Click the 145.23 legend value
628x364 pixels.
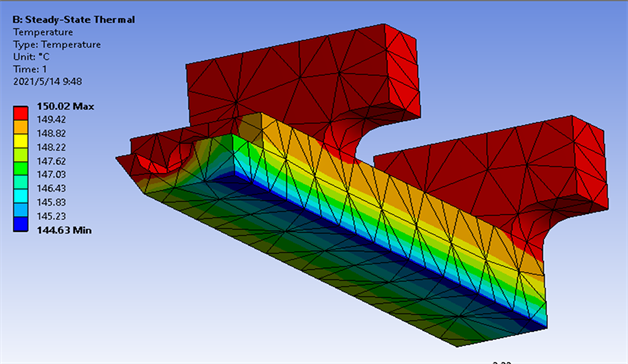click(51, 216)
